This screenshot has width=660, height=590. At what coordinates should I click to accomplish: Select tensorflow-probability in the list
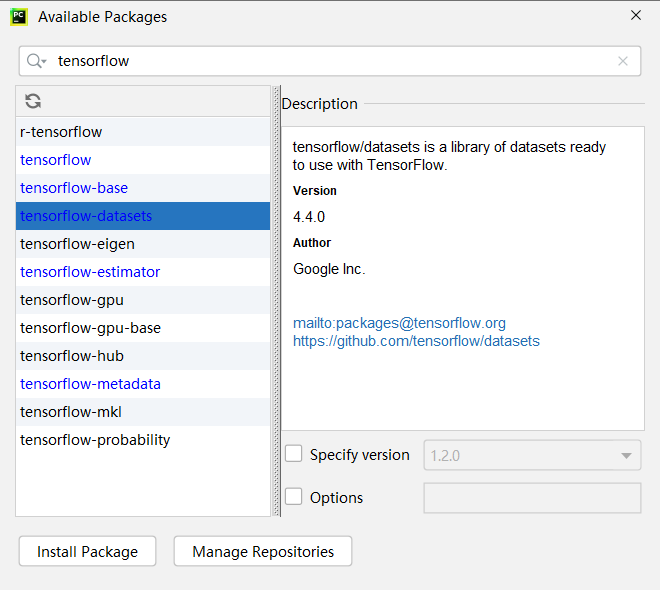pyautogui.click(x=95, y=440)
